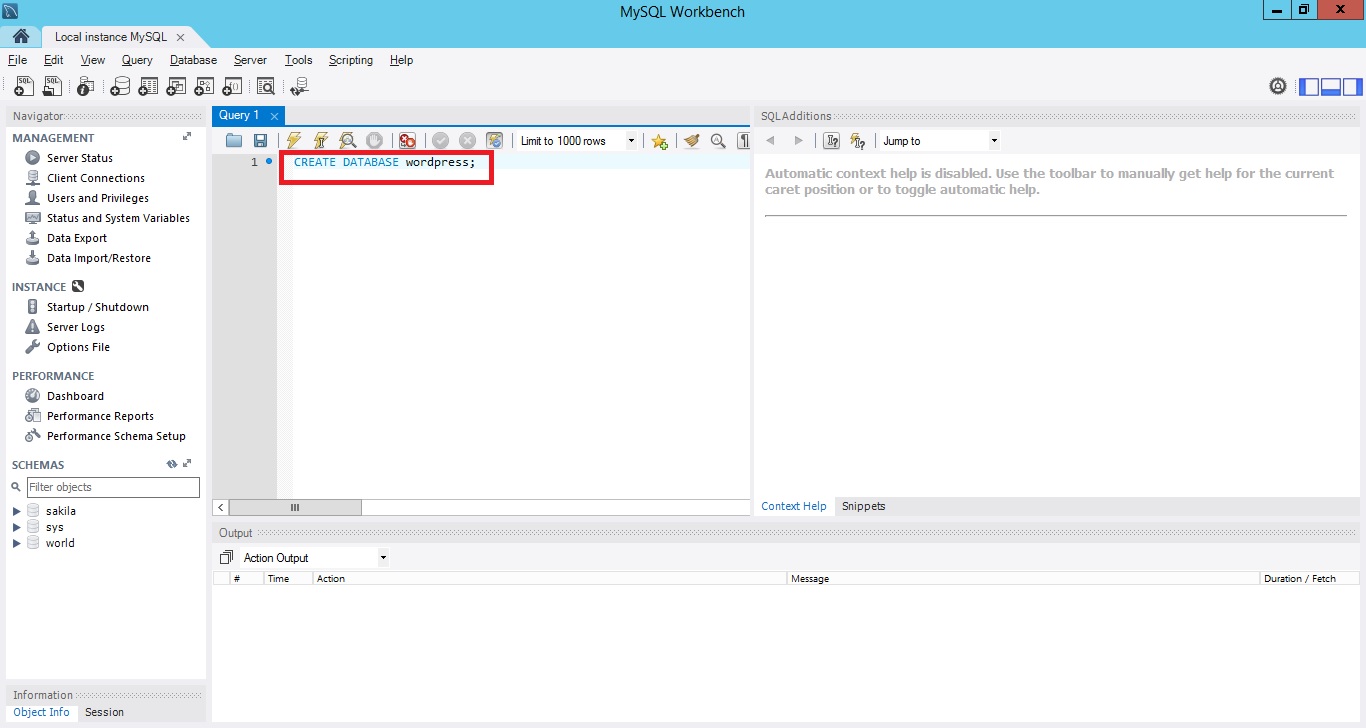Viewport: 1366px width, 728px height.
Task: Open find panel magnifier in query toolbar
Action: tap(718, 141)
